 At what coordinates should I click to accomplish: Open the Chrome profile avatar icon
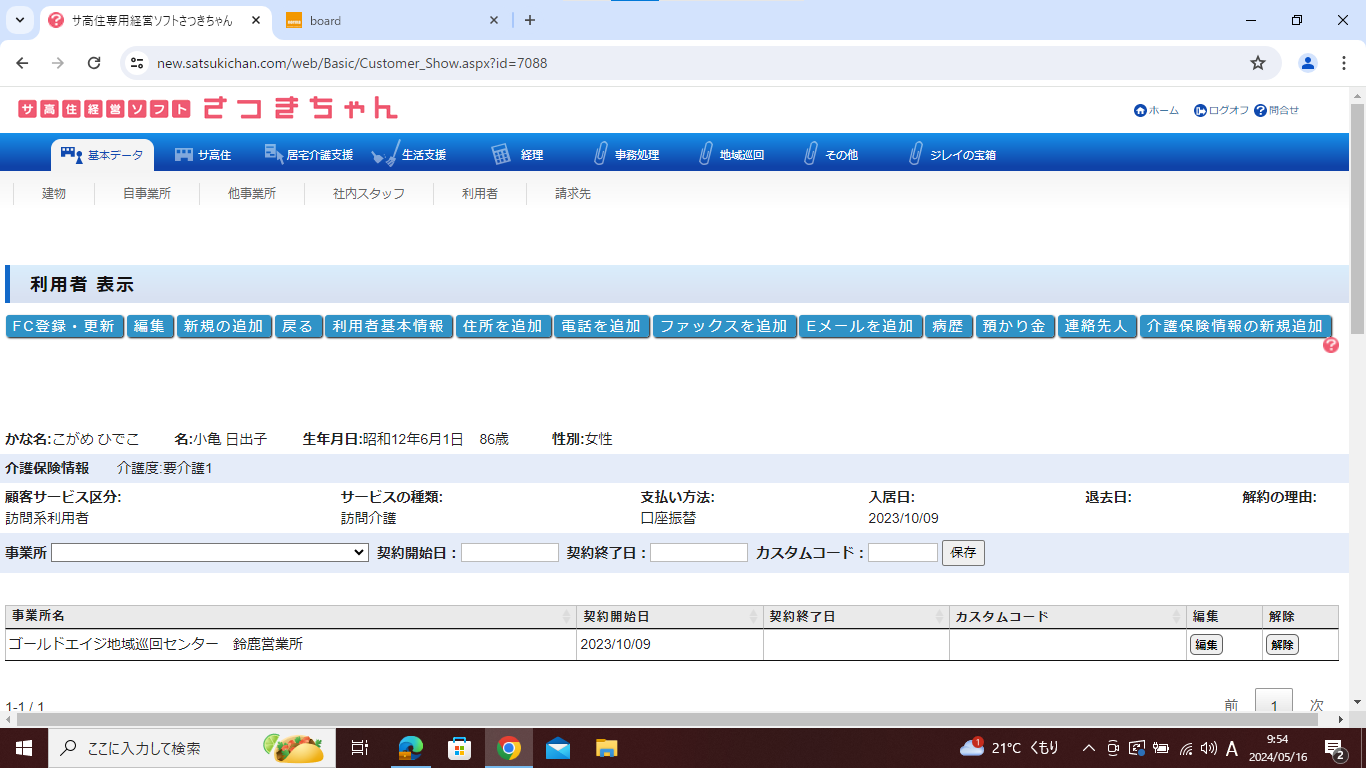tap(1308, 63)
